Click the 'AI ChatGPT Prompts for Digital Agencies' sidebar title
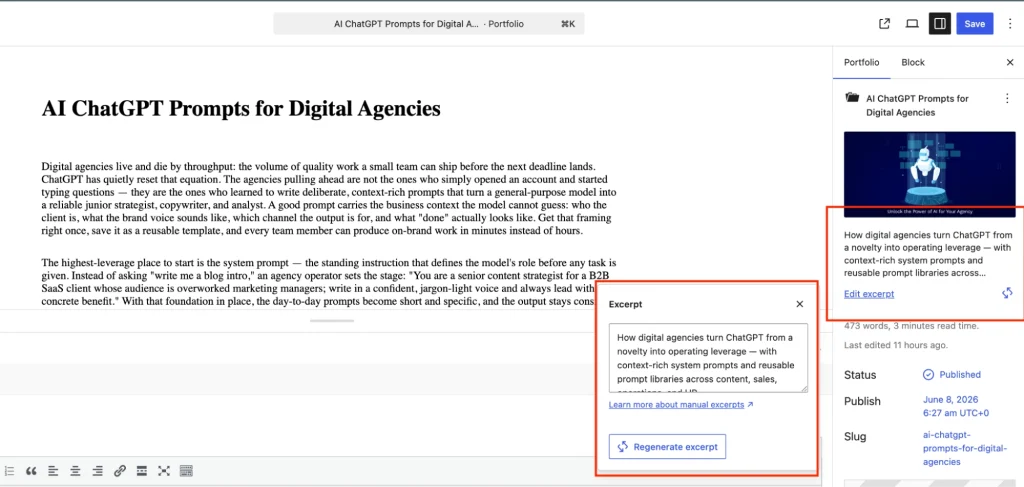The width and height of the screenshot is (1024, 487). point(917,105)
